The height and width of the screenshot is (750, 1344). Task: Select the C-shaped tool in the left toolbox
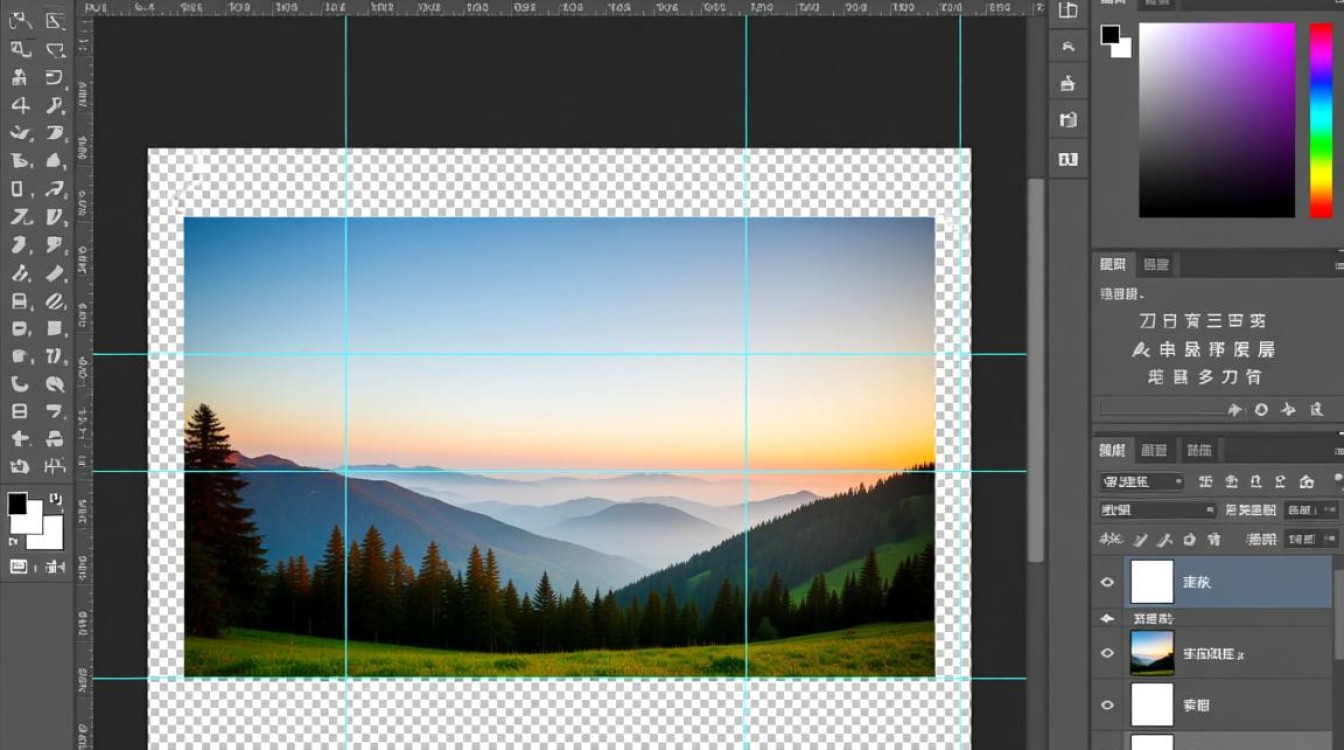tap(19, 383)
